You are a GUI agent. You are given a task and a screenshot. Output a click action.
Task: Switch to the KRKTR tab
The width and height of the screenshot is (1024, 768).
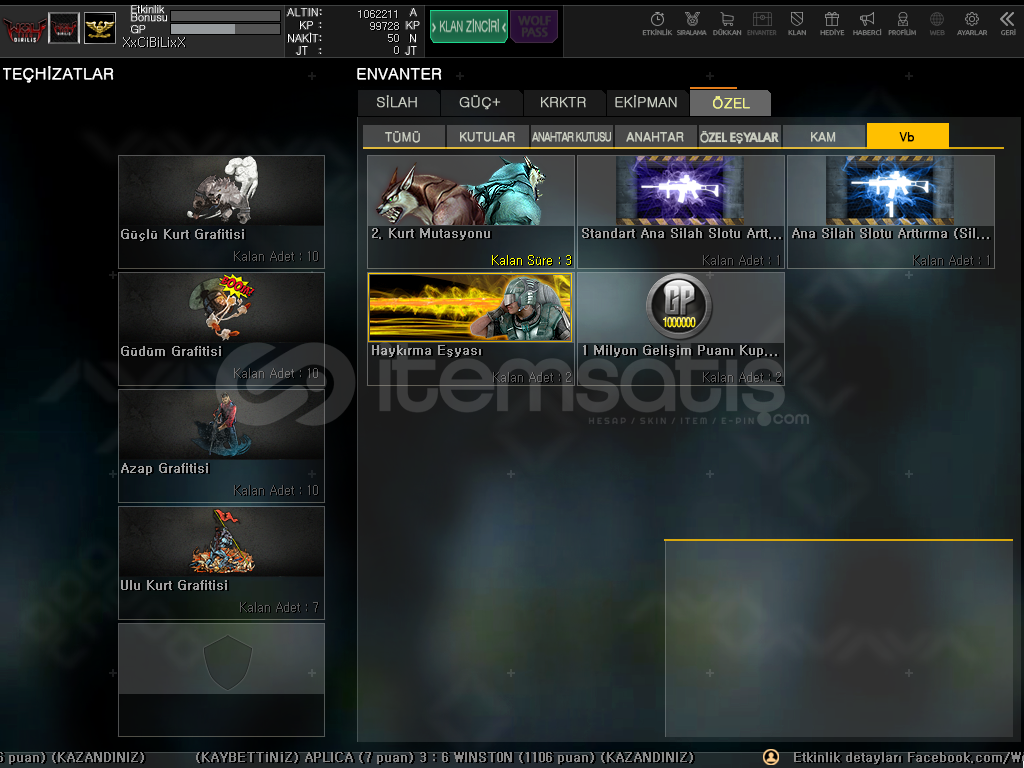(563, 103)
